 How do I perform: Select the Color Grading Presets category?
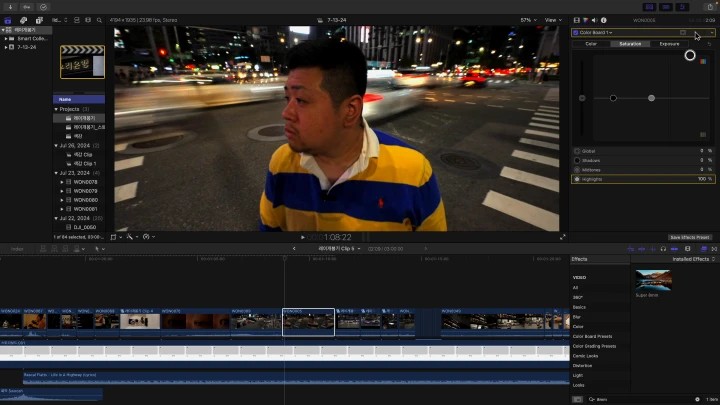(594, 346)
